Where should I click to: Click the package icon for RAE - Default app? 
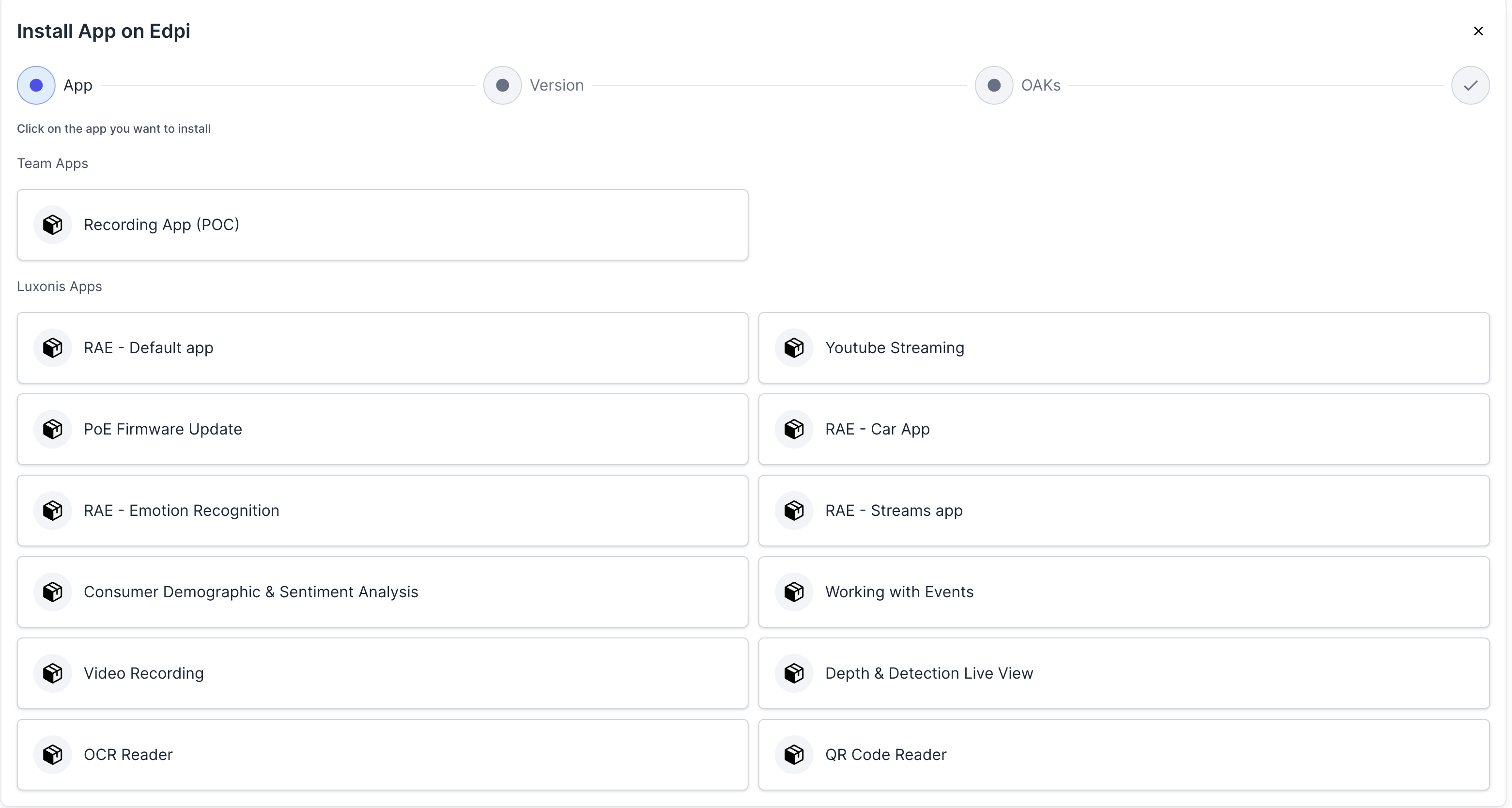[53, 348]
